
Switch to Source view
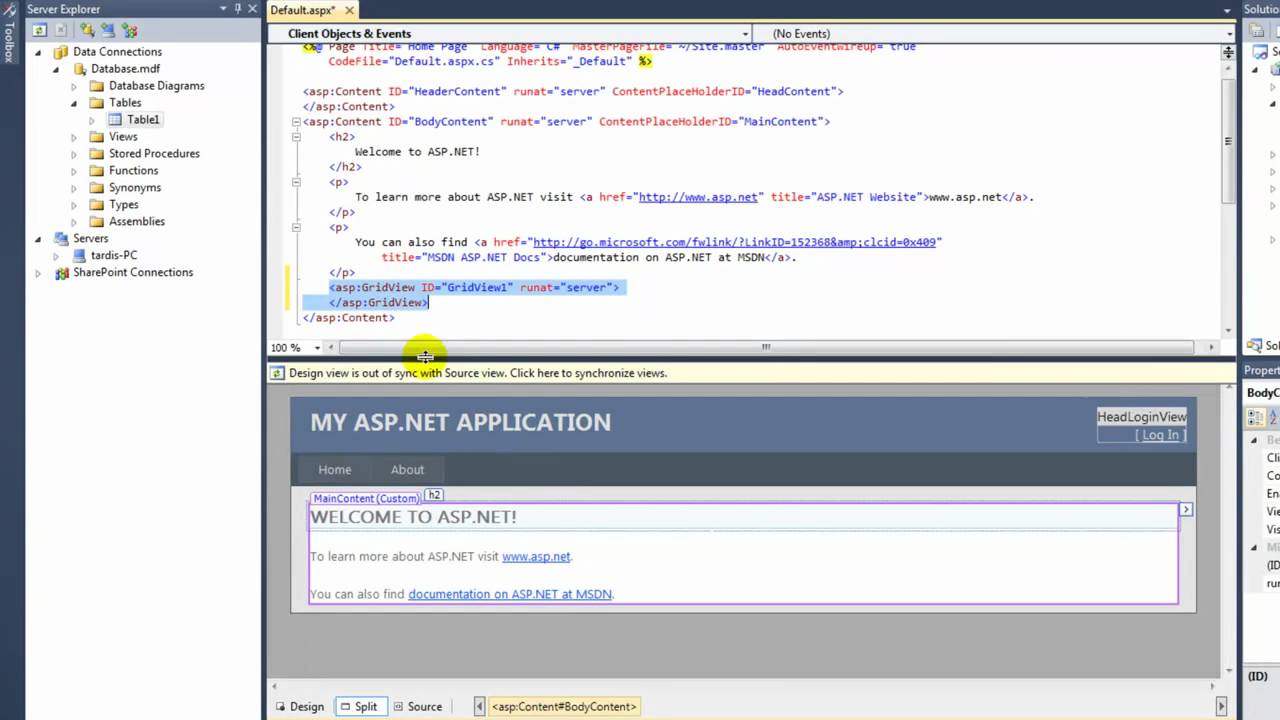pos(417,707)
